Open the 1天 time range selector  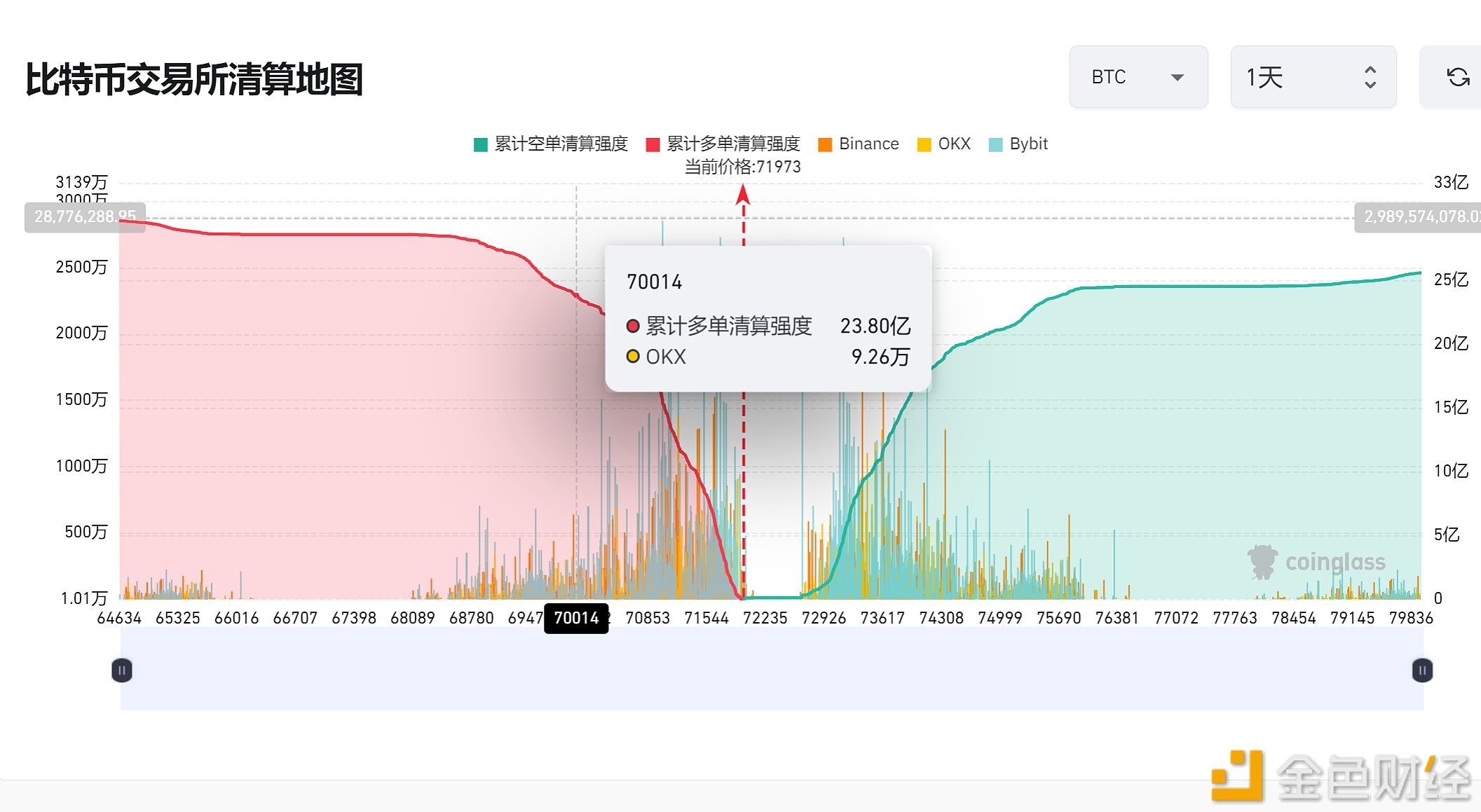point(1313,77)
